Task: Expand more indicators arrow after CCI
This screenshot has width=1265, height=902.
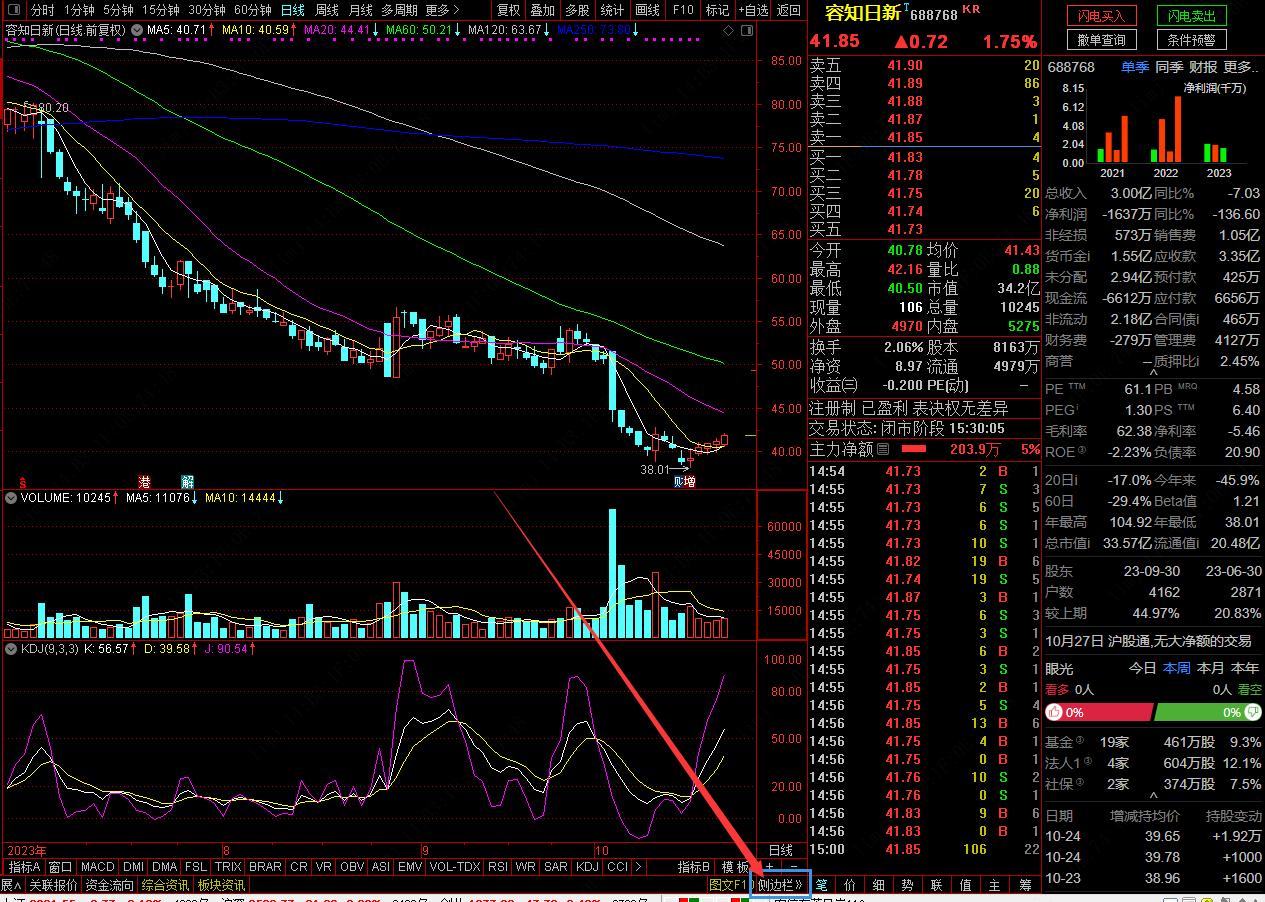Action: click(x=638, y=867)
